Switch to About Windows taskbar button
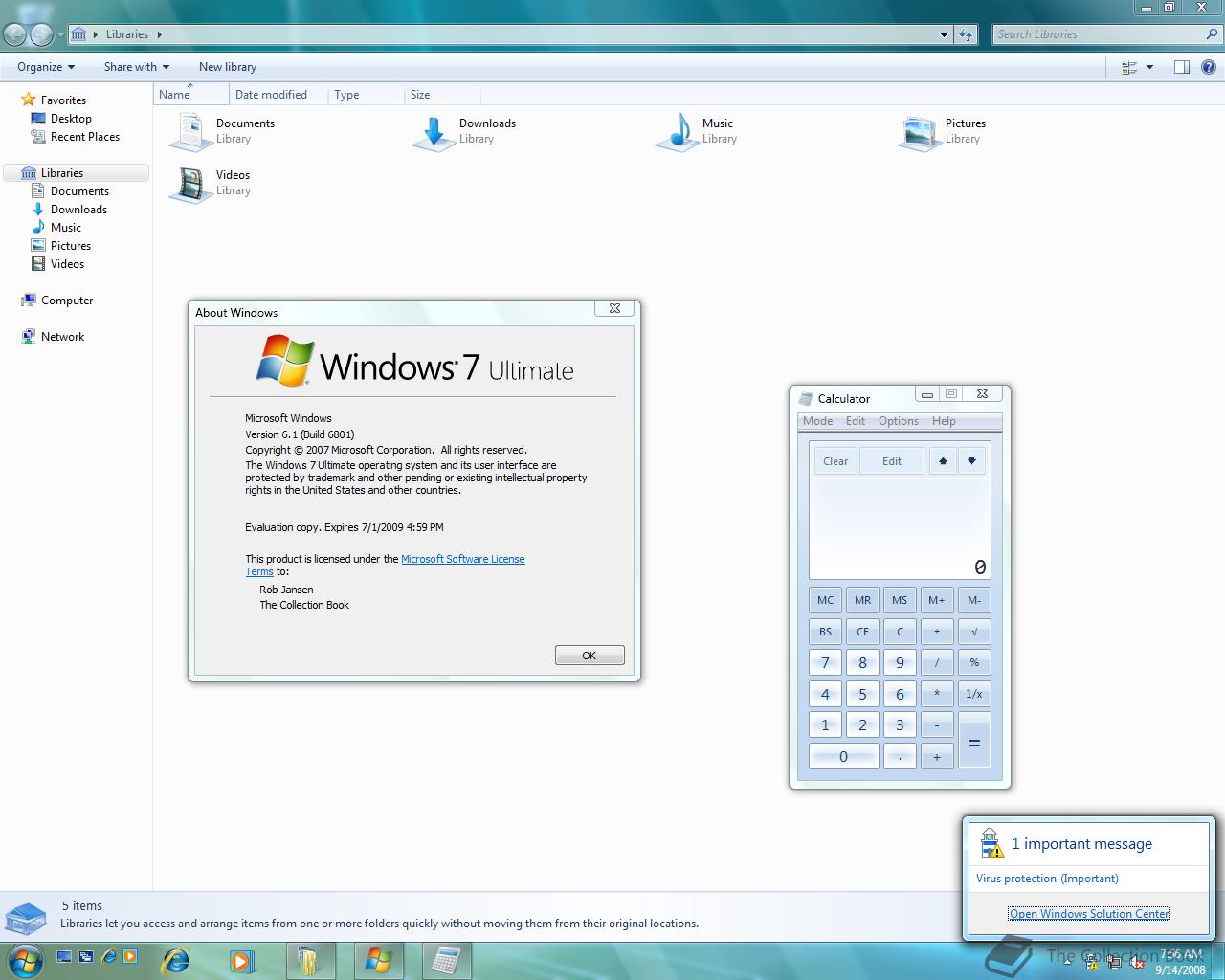Screen dimensions: 1225x980 pyautogui.click(x=378, y=960)
